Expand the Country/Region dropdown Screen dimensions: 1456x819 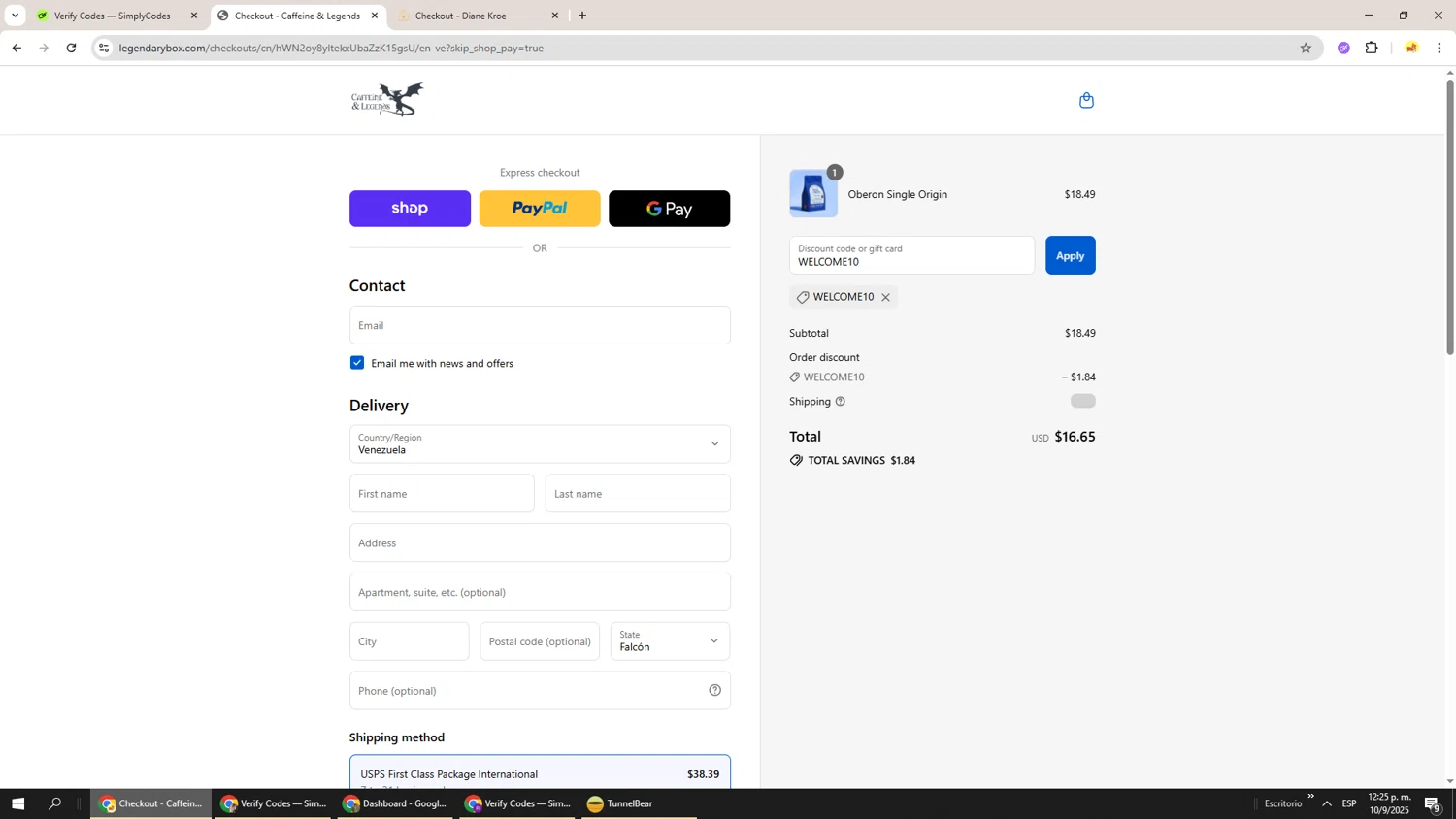pyautogui.click(x=540, y=444)
